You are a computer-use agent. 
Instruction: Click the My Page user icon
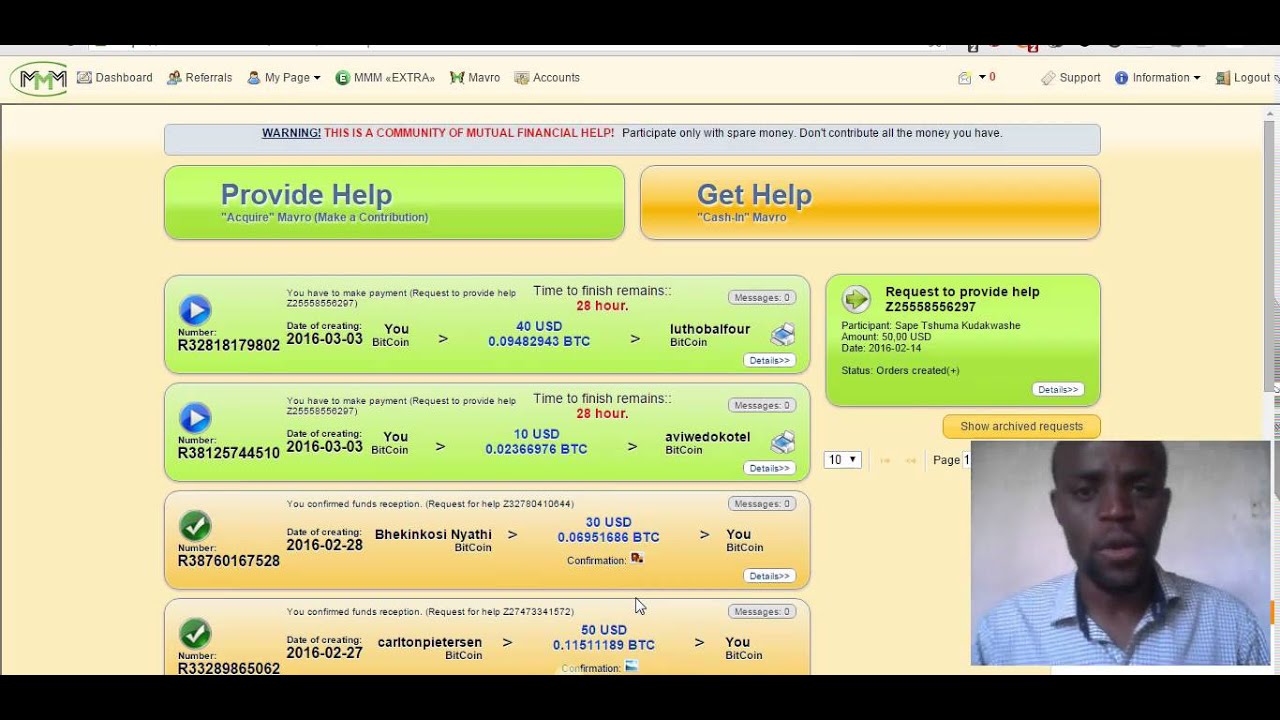tap(254, 78)
